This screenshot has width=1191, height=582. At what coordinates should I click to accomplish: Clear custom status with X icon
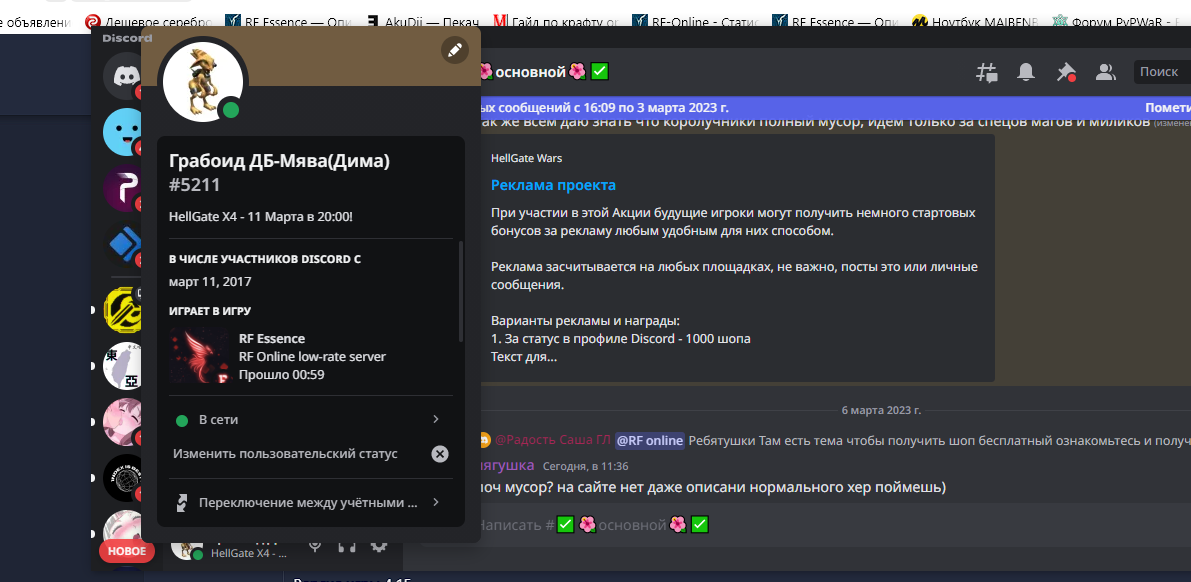(440, 454)
